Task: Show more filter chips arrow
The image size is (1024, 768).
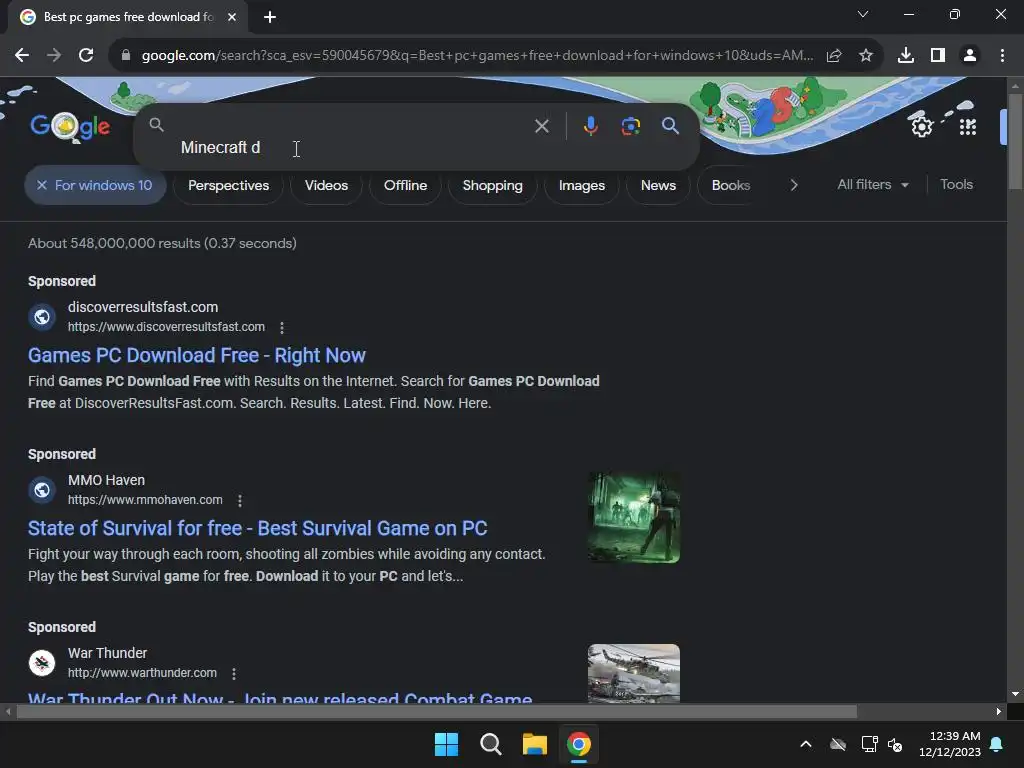Action: click(x=794, y=185)
